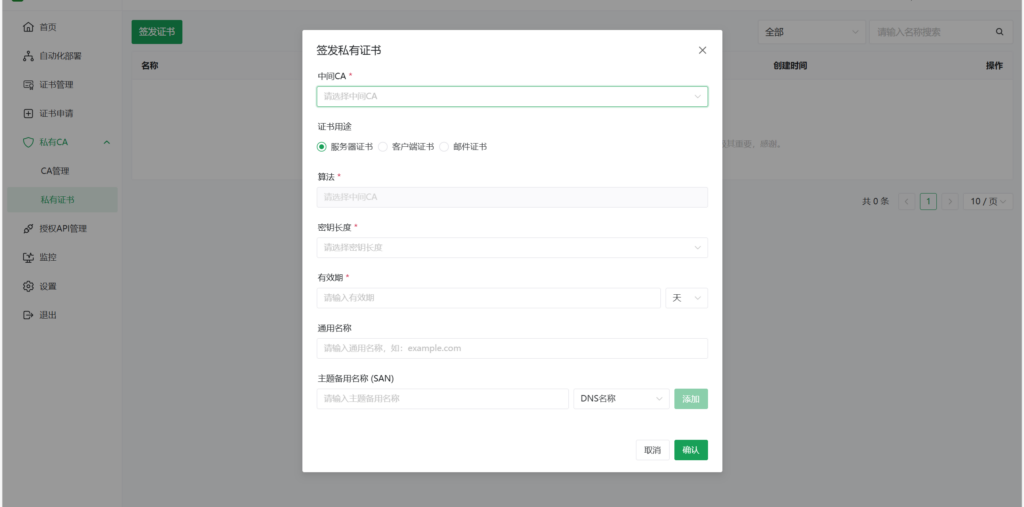Image resolution: width=1024 pixels, height=507 pixels.
Task: Click the logout icon in sidebar
Action: pyautogui.click(x=27, y=315)
